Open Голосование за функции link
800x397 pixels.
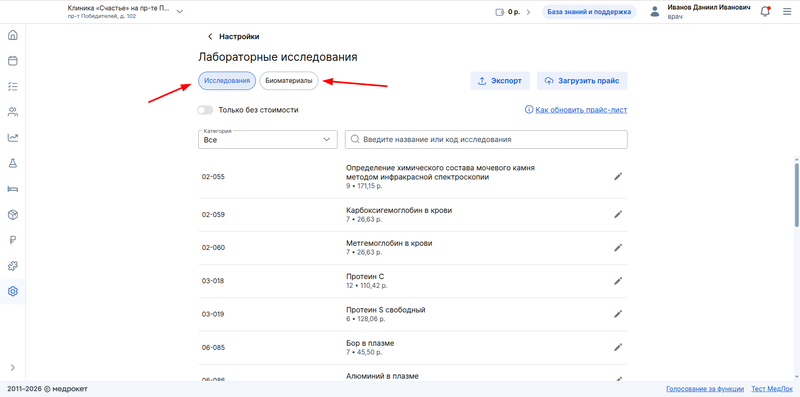(705, 389)
